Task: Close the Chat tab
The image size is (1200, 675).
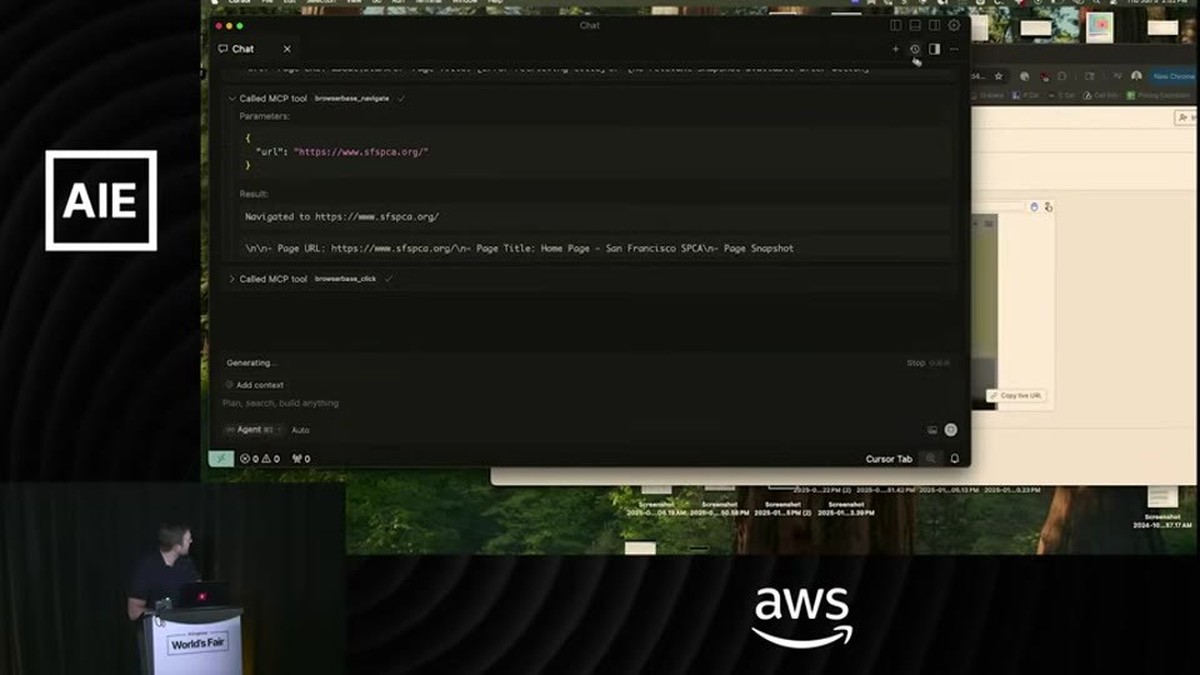Action: click(x=287, y=49)
